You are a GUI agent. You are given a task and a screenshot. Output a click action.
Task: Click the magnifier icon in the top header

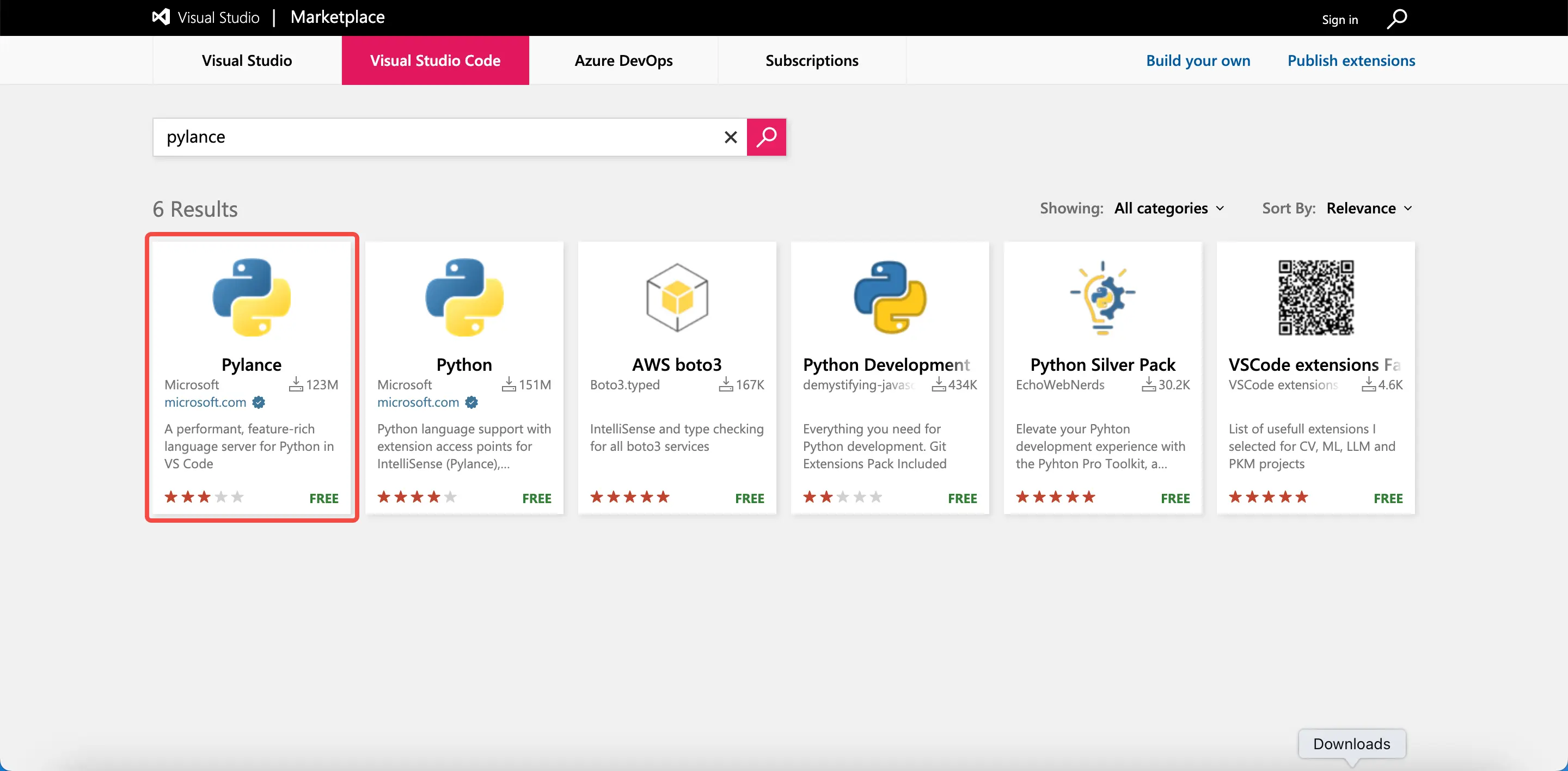coord(1396,19)
